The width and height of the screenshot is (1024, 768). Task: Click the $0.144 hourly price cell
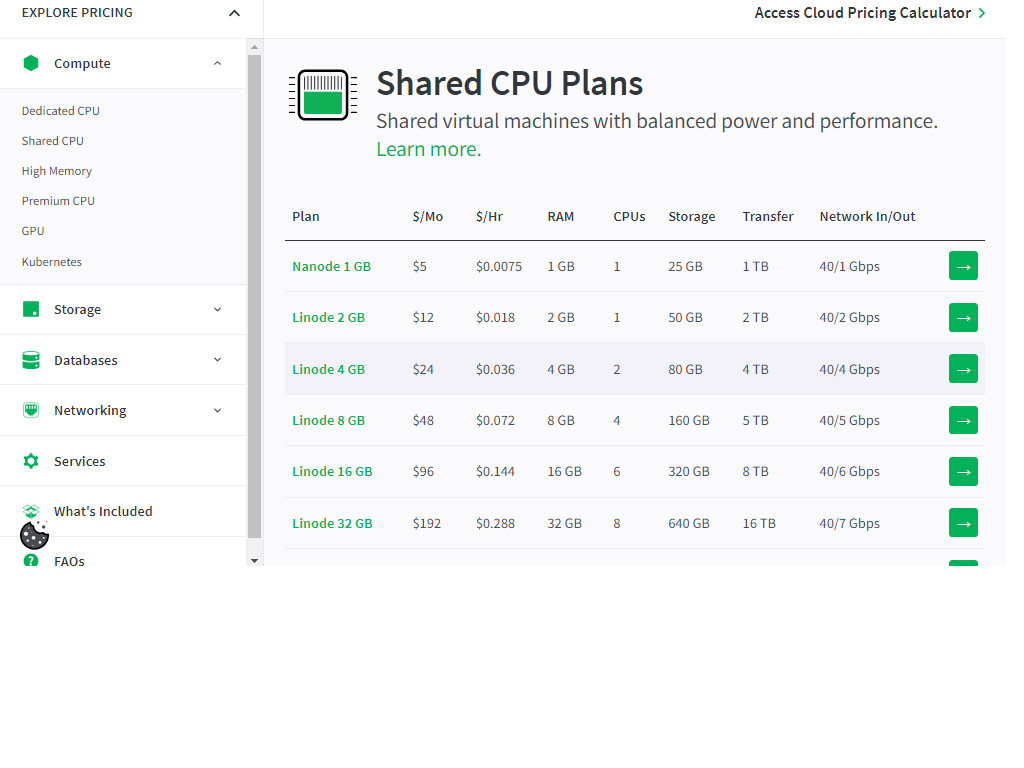[x=496, y=472]
